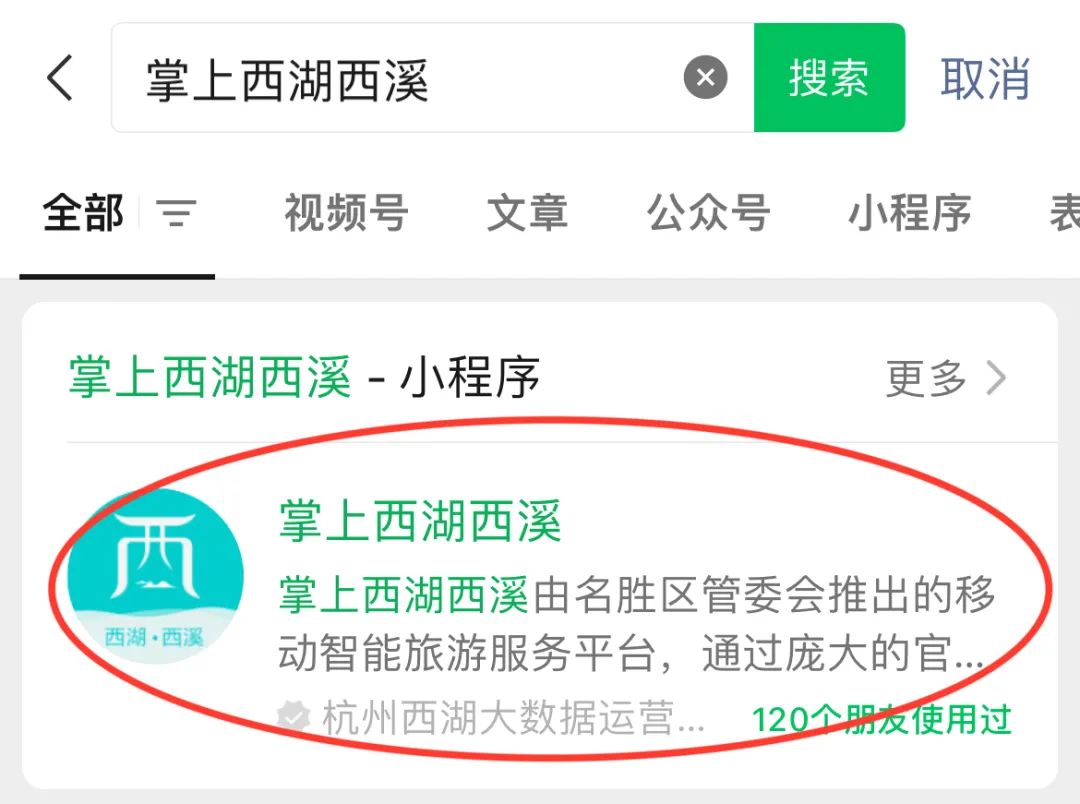Tap the 120个朋友使用过 label
The height and width of the screenshot is (804, 1080).
click(x=882, y=719)
